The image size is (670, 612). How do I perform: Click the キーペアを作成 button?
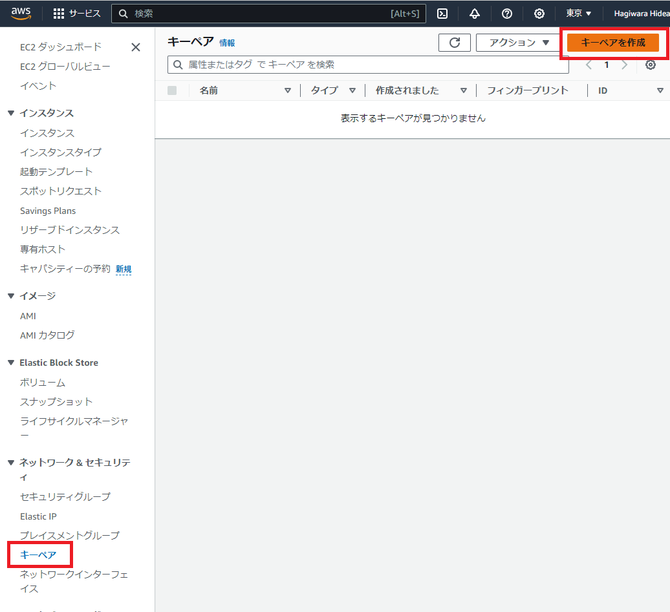613,42
